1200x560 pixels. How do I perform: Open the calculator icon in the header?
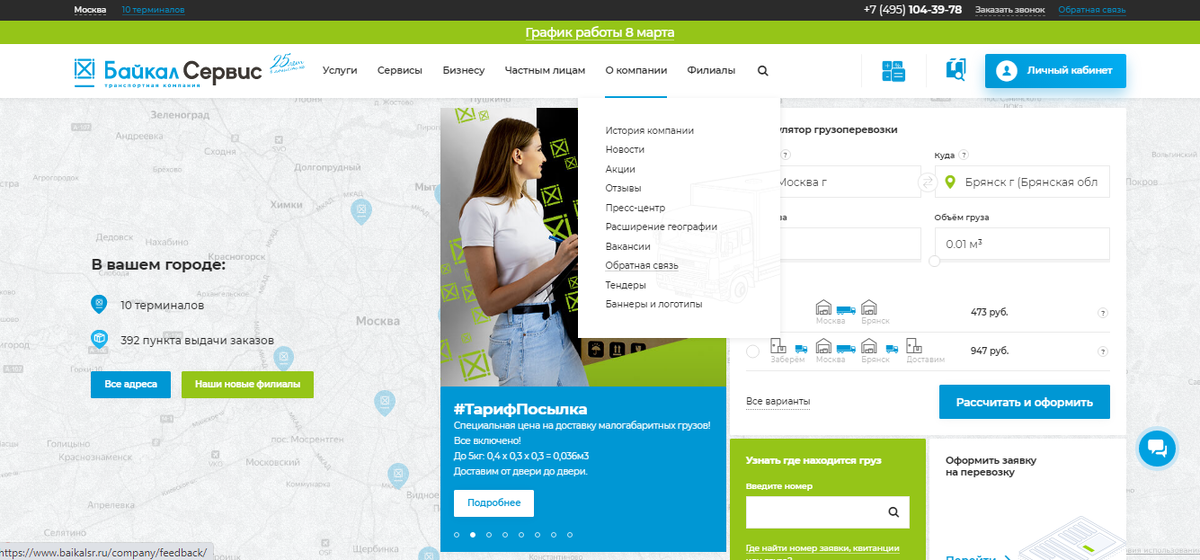[893, 71]
